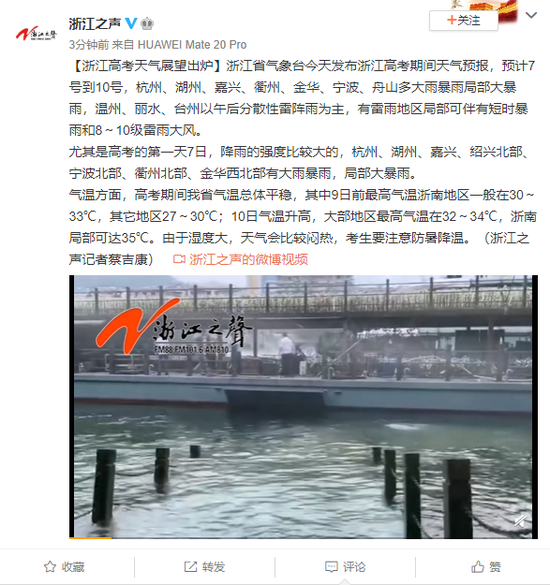This screenshot has height=585, width=550.
Task: Open the 浙江之声 username link
Action: pos(95,24)
